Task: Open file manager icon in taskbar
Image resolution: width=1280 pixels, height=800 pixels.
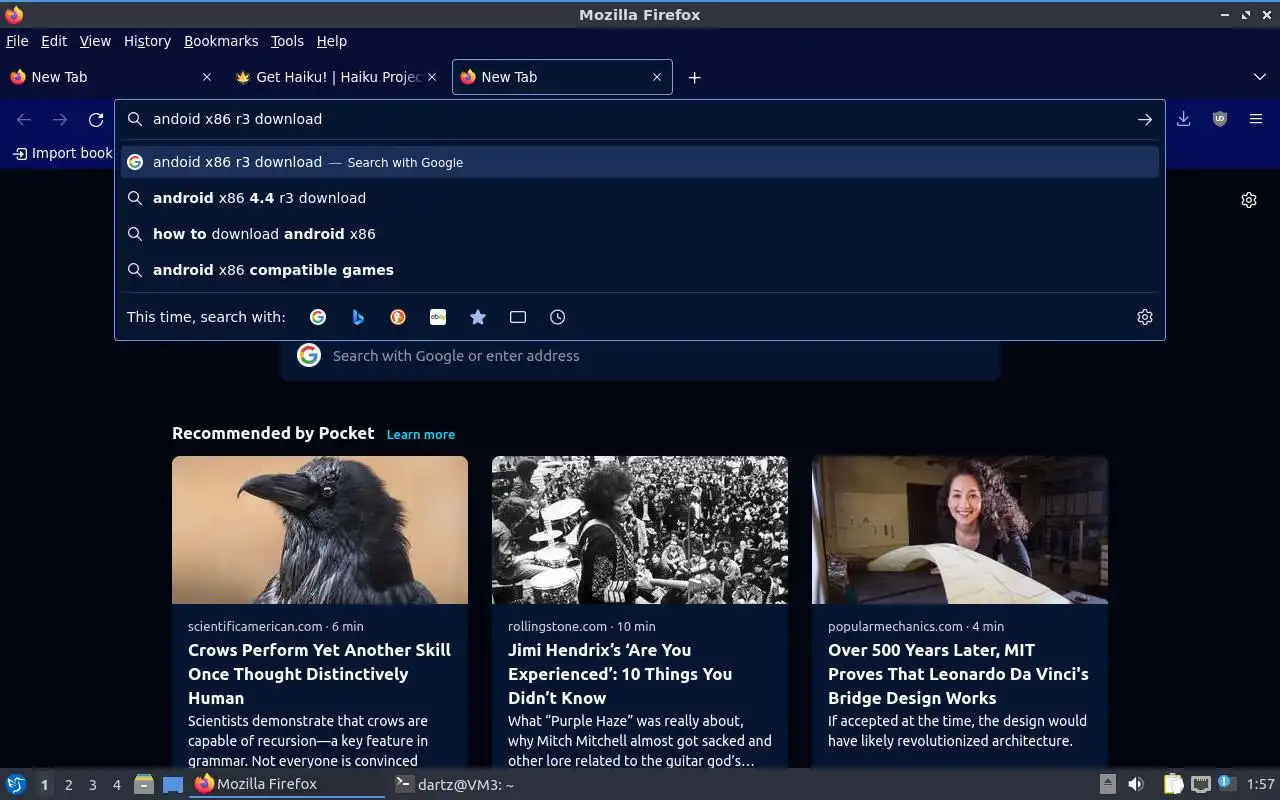Action: pos(144,784)
